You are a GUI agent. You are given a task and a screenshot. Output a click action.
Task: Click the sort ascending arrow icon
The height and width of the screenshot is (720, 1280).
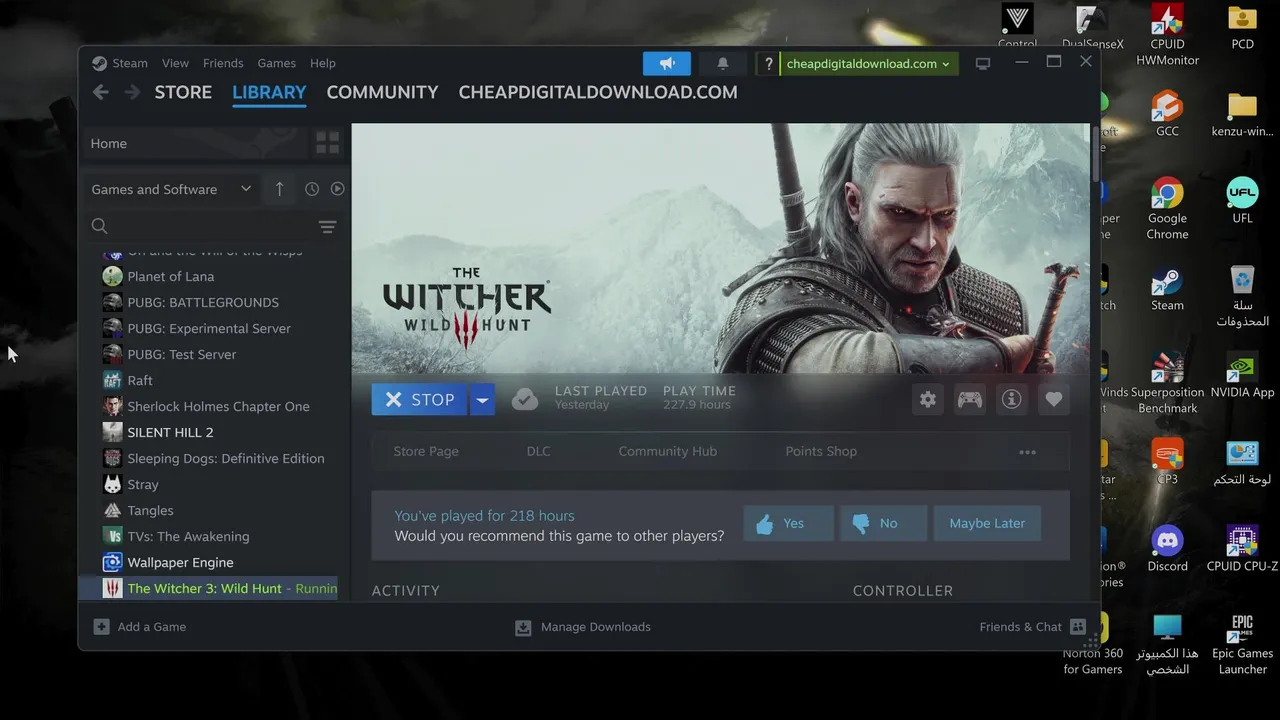[279, 189]
